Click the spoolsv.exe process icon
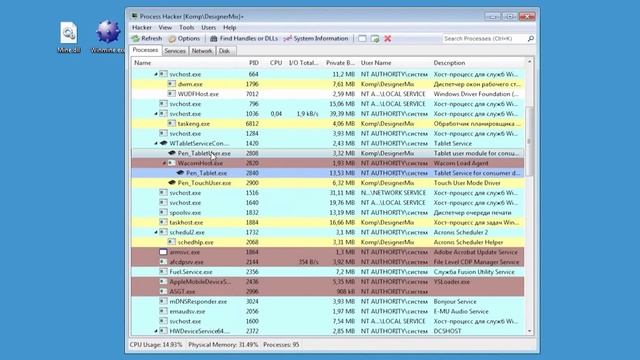The width and height of the screenshot is (640, 360). coord(163,212)
